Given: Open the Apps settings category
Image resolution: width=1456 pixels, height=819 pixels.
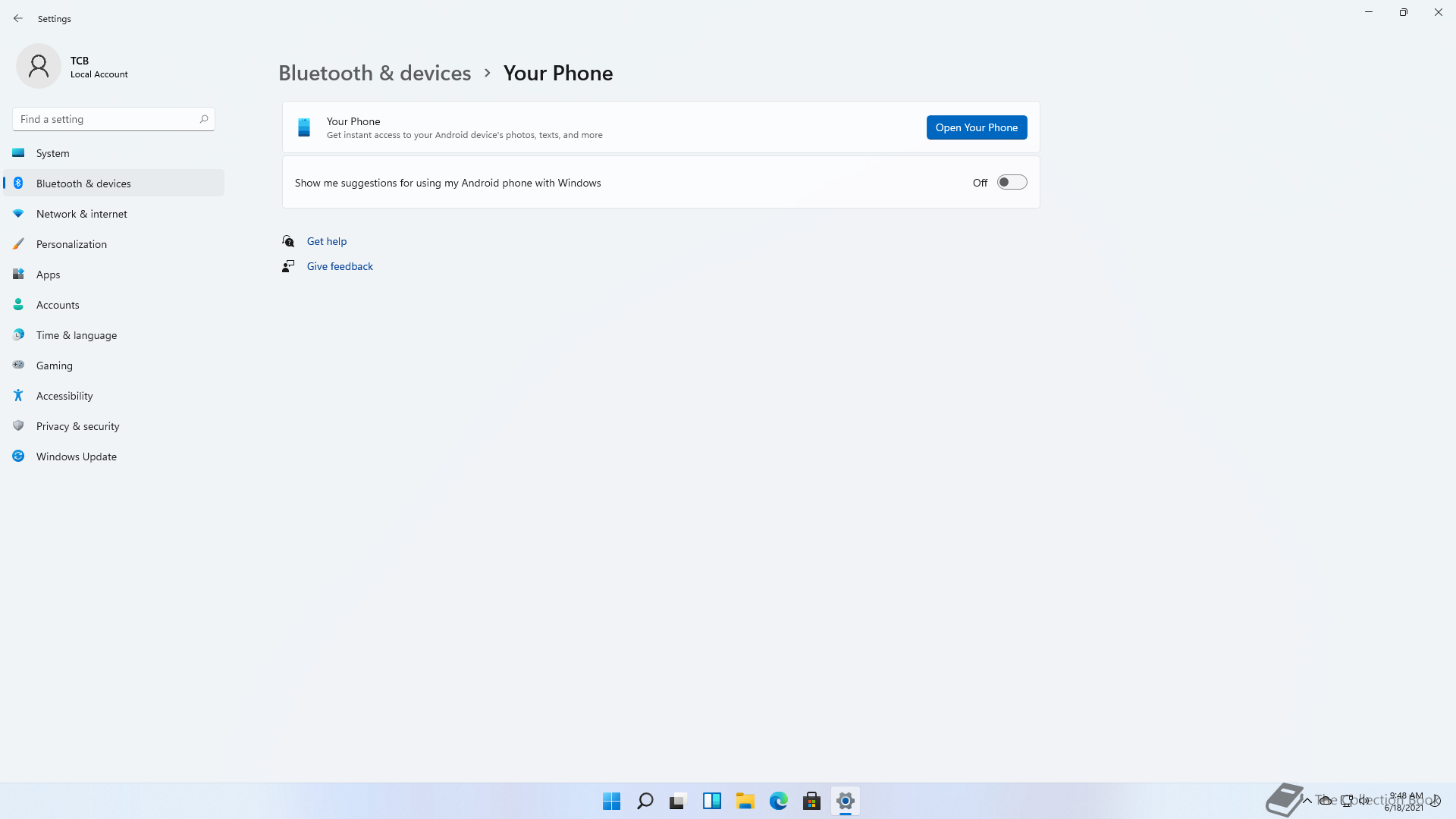Looking at the screenshot, I should tap(114, 275).
